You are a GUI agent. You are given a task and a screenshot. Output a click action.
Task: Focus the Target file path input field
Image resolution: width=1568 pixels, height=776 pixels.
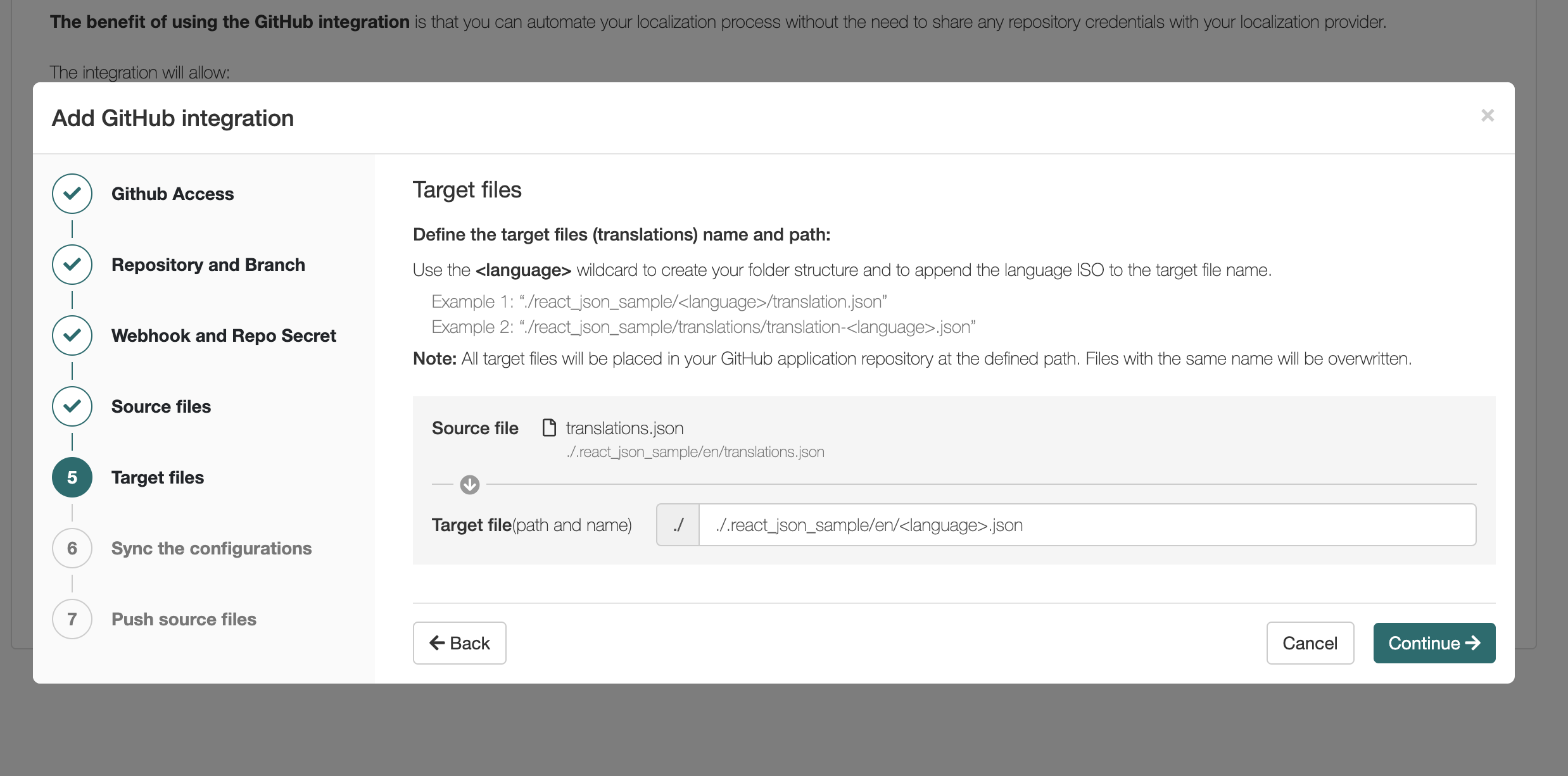click(x=1087, y=525)
